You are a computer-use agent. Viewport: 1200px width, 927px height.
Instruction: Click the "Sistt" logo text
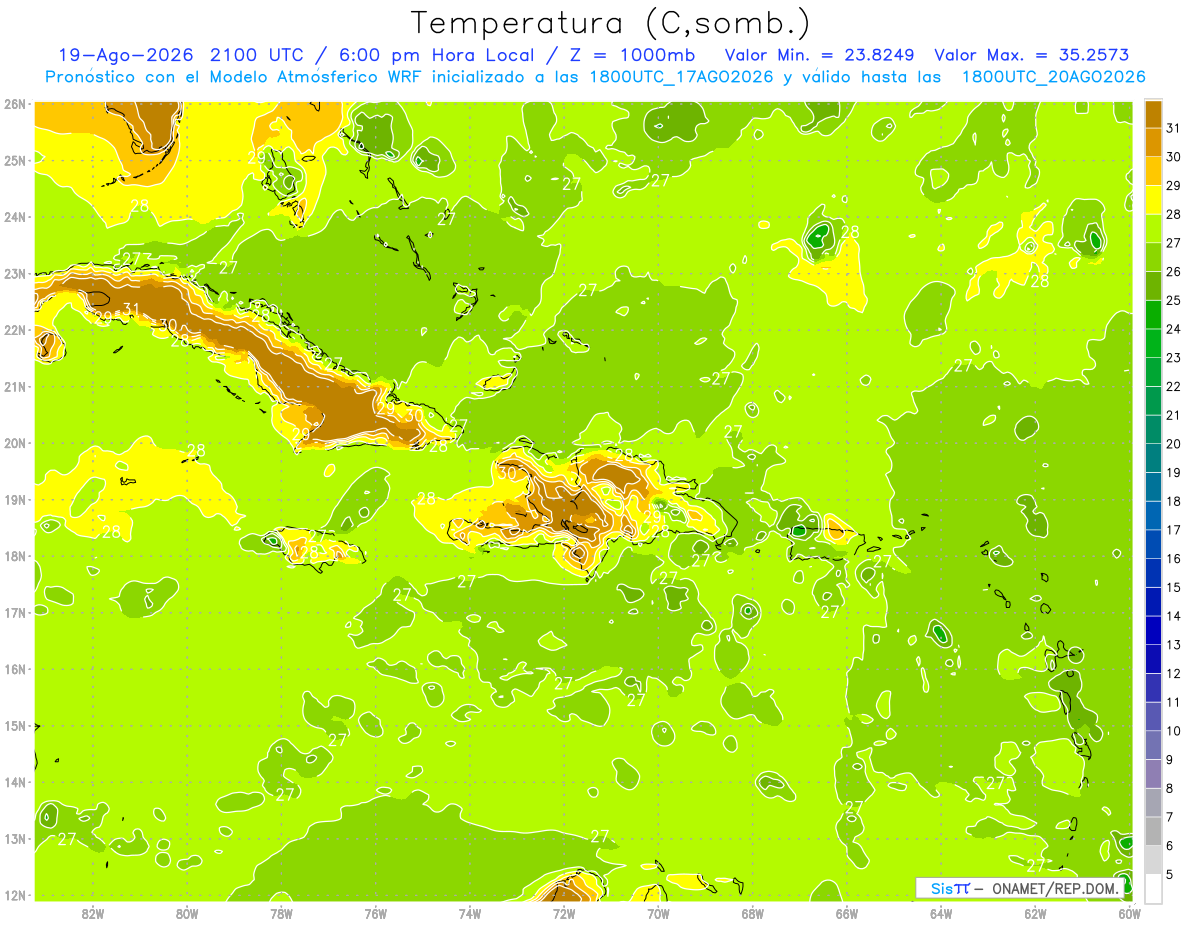[950, 887]
